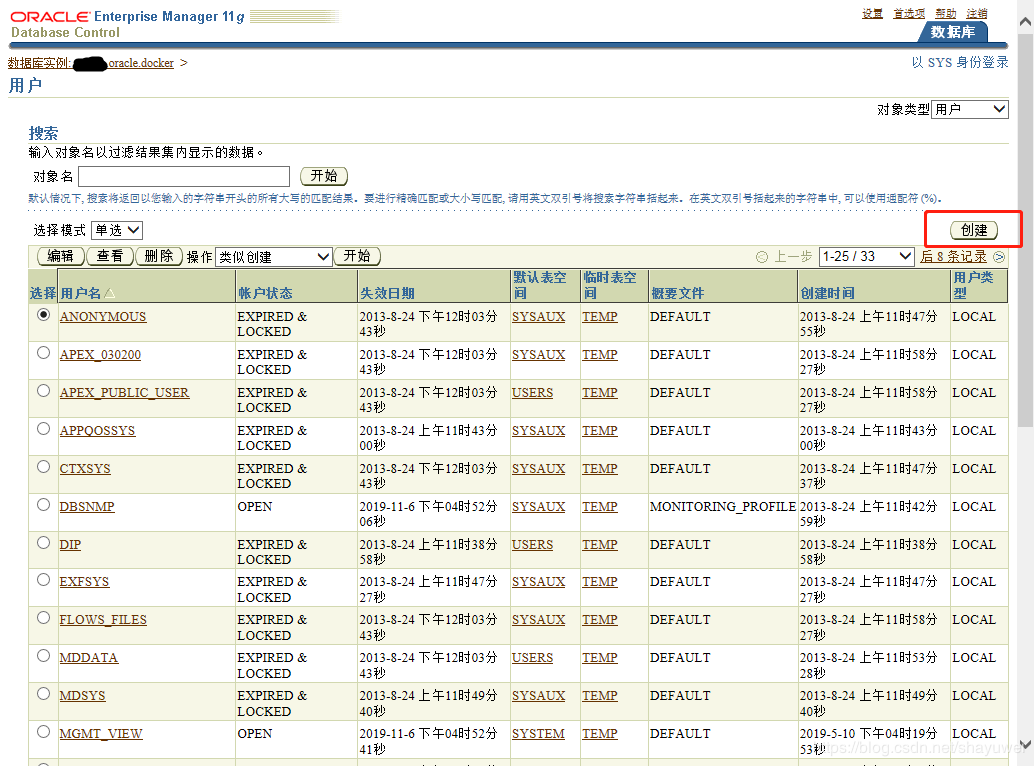Open the APEX_030200 user link
The width and height of the screenshot is (1034, 766).
100,355
